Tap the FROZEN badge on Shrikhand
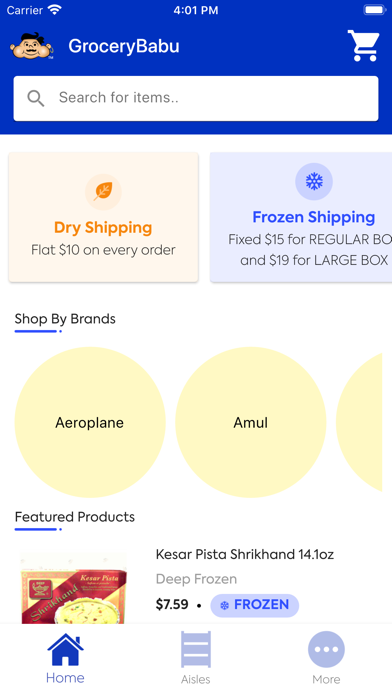Viewport: 392px width, 696px height. pyautogui.click(x=255, y=605)
